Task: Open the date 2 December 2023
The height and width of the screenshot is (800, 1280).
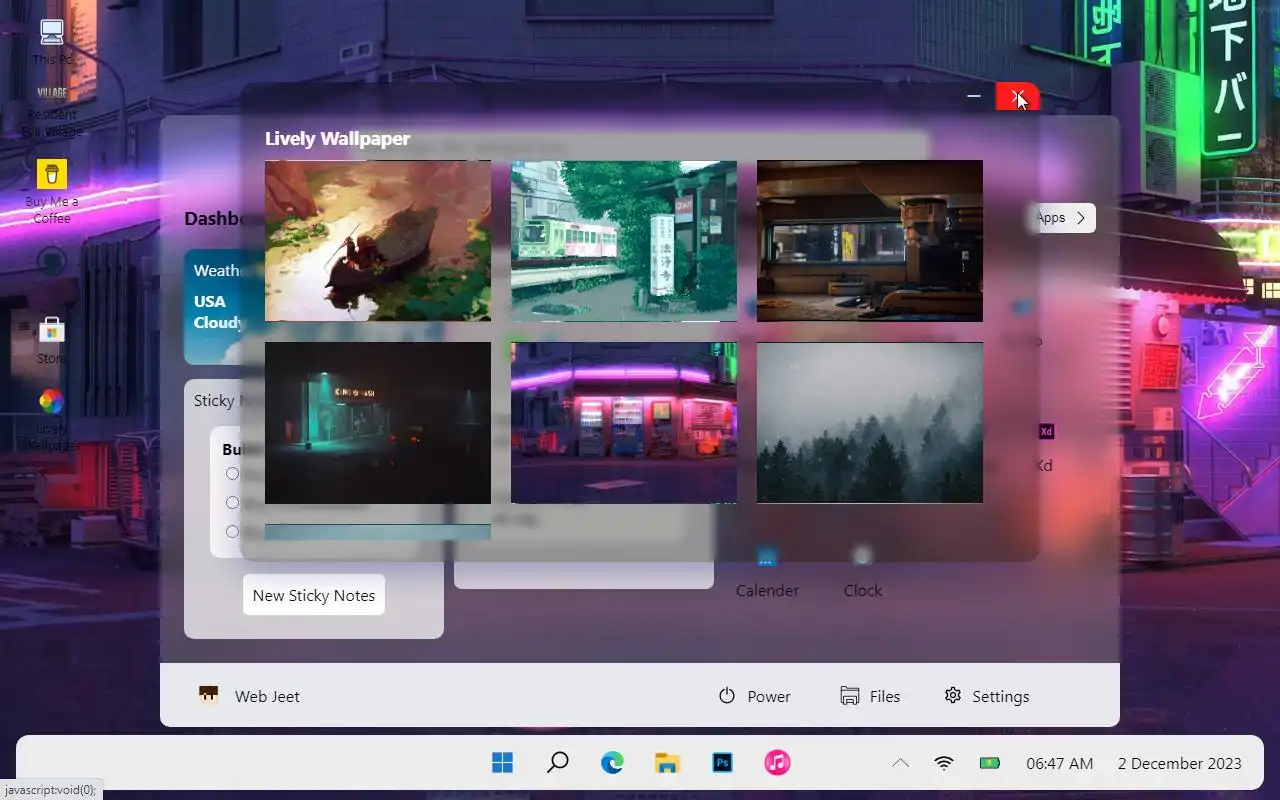Action: click(1180, 763)
